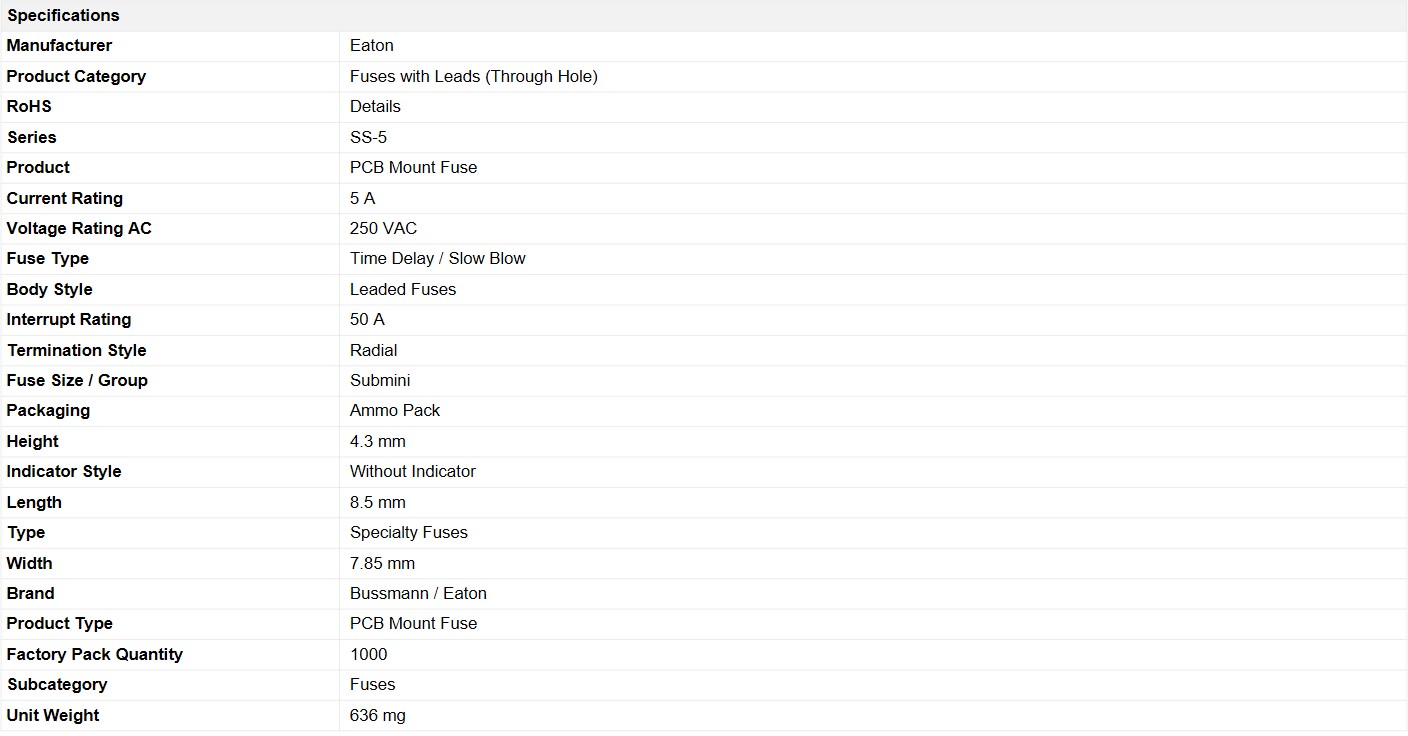Select the Eaton manufacturer value
Image resolution: width=1408 pixels, height=736 pixels.
coord(372,45)
